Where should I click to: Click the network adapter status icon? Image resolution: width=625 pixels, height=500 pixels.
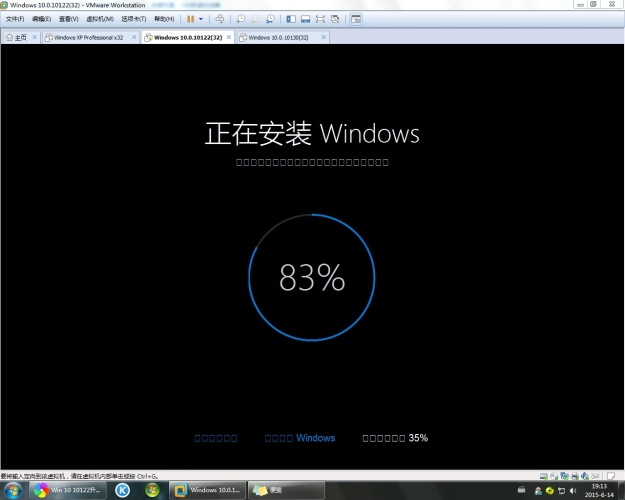(x=564, y=476)
